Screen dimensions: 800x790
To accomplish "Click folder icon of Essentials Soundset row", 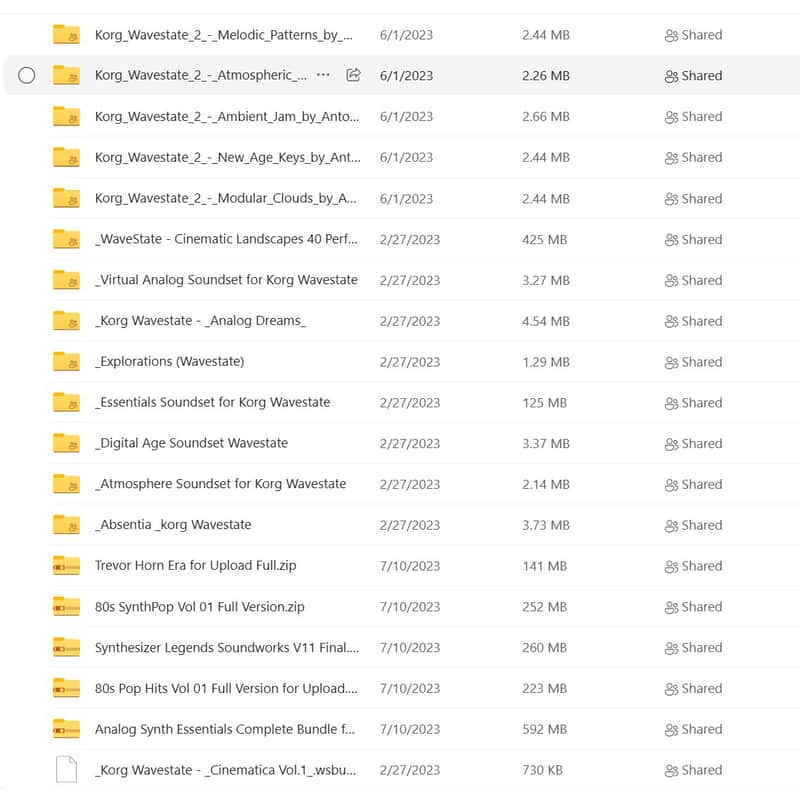I will click(x=66, y=402).
